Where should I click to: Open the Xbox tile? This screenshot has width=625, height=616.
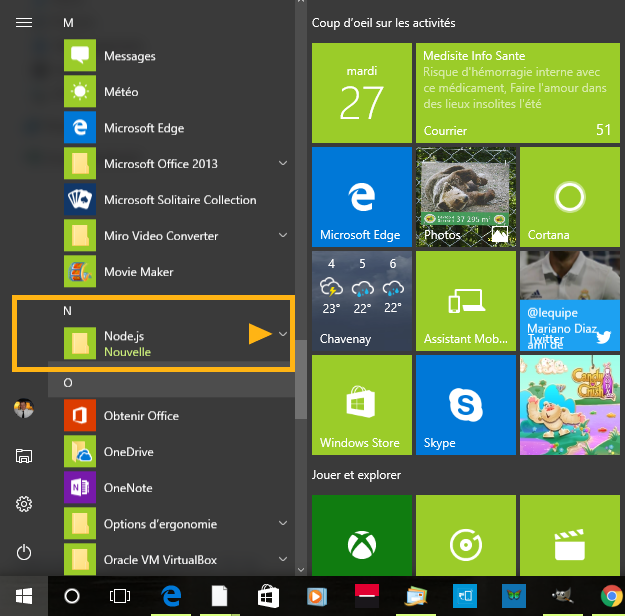point(362,535)
